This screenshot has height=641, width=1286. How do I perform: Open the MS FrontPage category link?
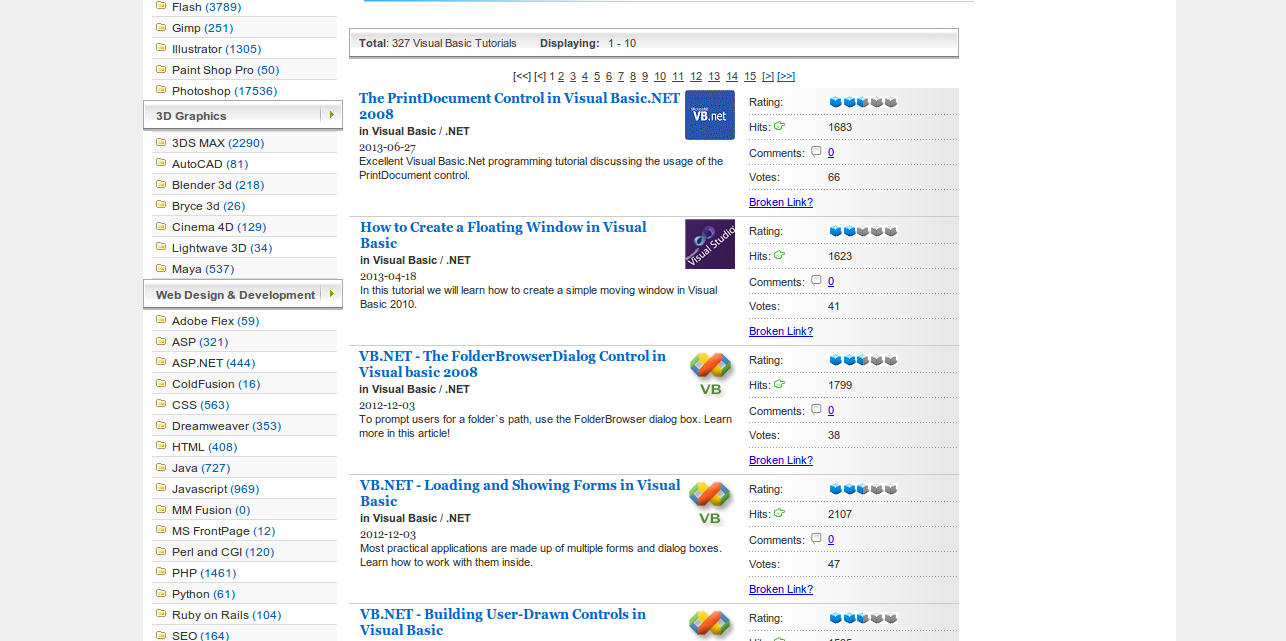(224, 531)
